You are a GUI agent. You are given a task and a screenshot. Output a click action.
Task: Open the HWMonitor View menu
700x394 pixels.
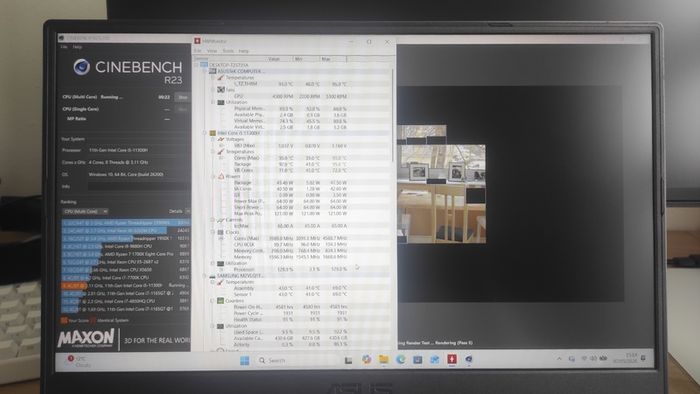coord(212,51)
